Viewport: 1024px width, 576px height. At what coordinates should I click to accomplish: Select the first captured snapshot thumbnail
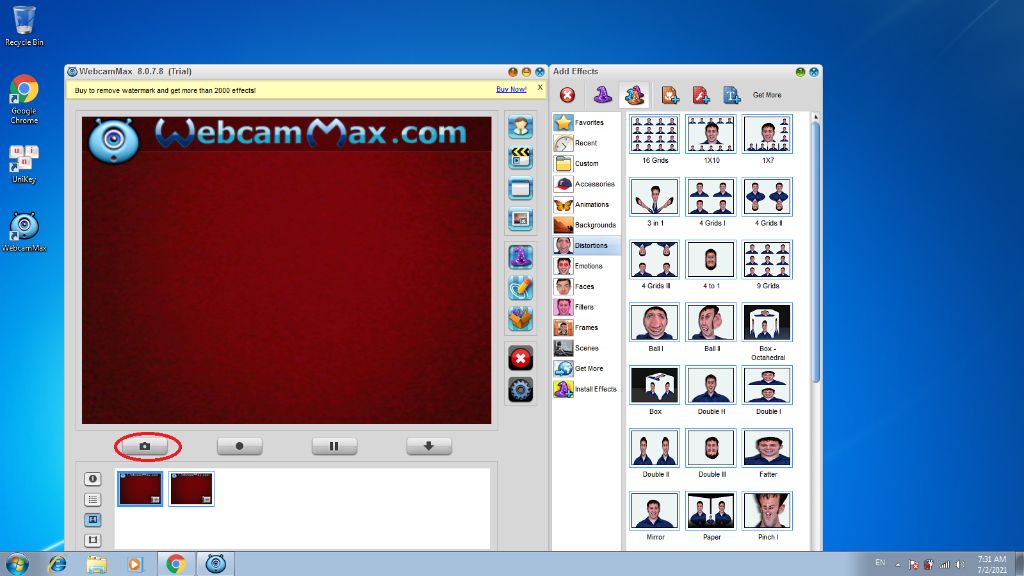point(140,488)
